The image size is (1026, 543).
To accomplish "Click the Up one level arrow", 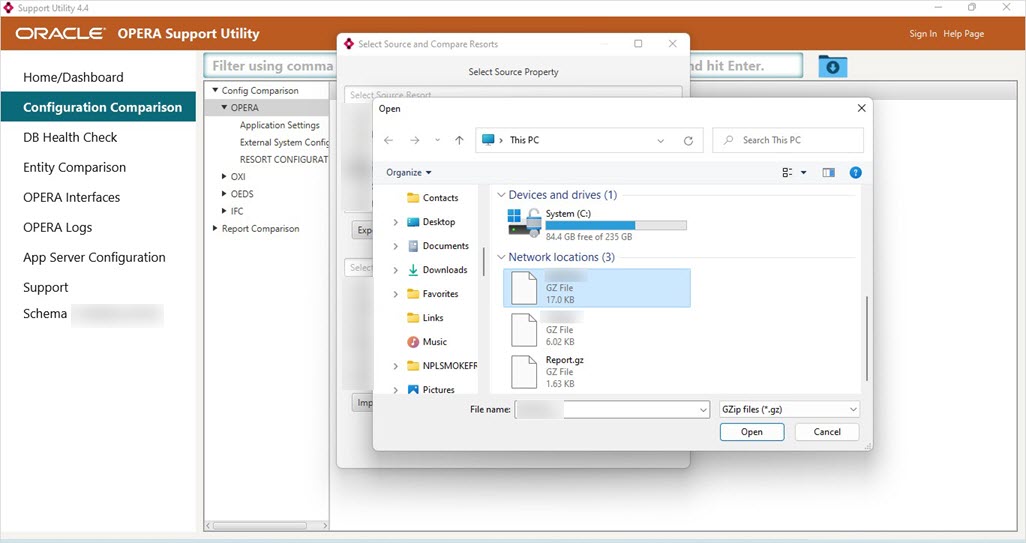I will click(459, 140).
